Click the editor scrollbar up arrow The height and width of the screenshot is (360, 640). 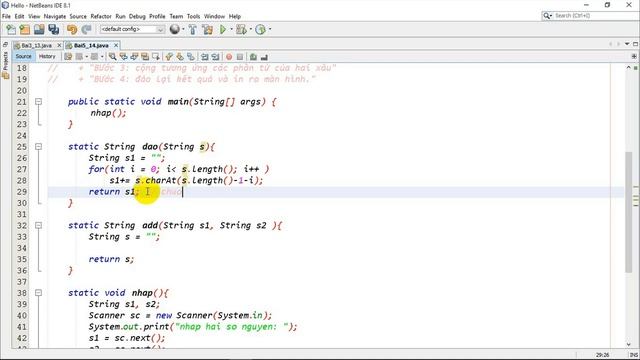[629, 67]
